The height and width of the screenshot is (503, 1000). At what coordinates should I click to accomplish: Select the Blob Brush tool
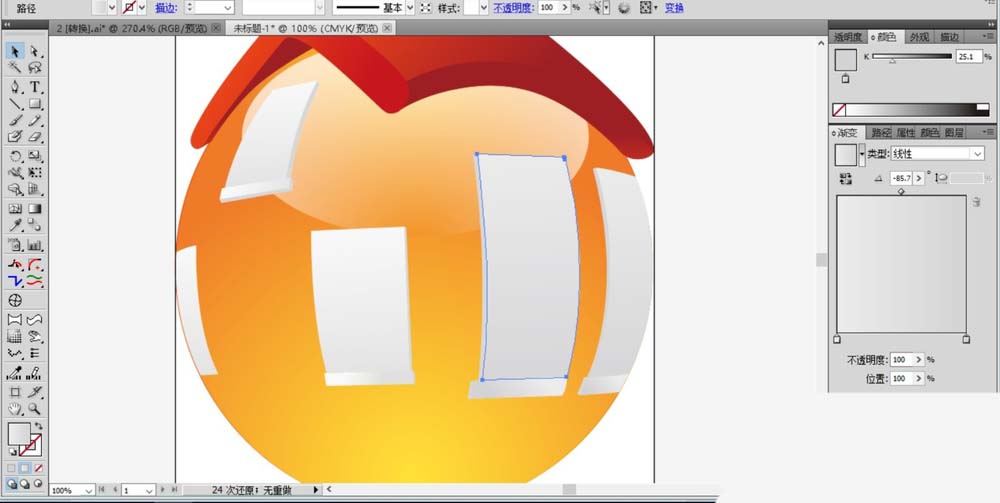pyautogui.click(x=15, y=136)
